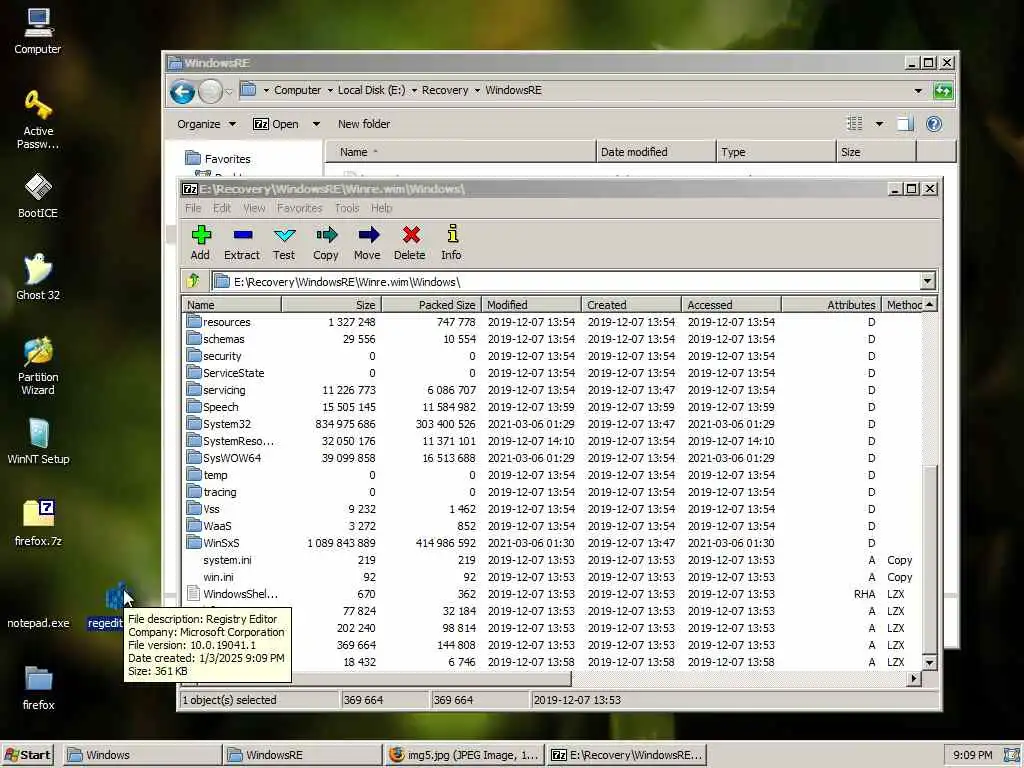Switch to img5.jpg Firefox taskbar button
Image resolution: width=1024 pixels, height=768 pixels.
(x=464, y=755)
